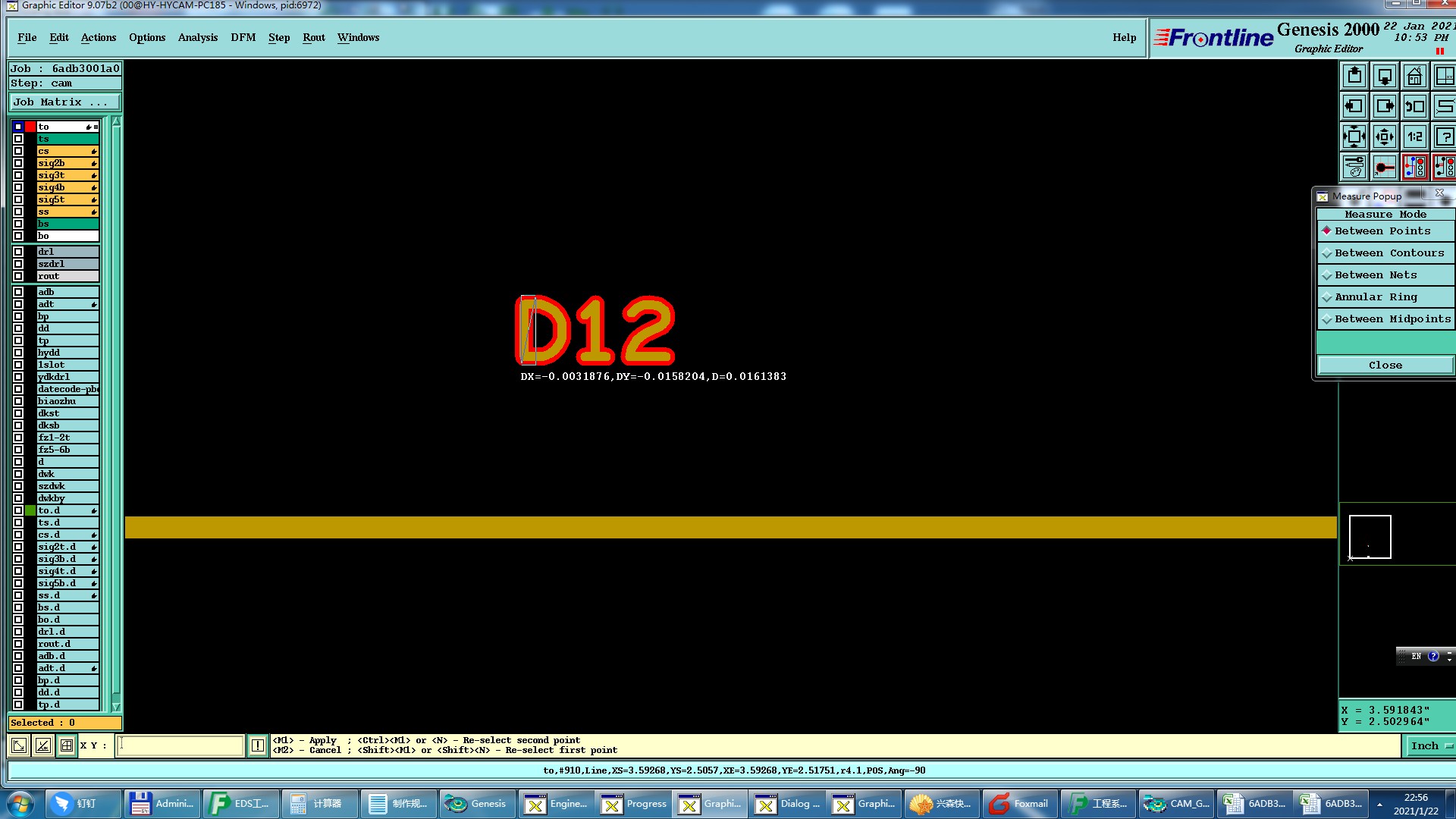Close the Measure Popup panel

coord(1385,366)
